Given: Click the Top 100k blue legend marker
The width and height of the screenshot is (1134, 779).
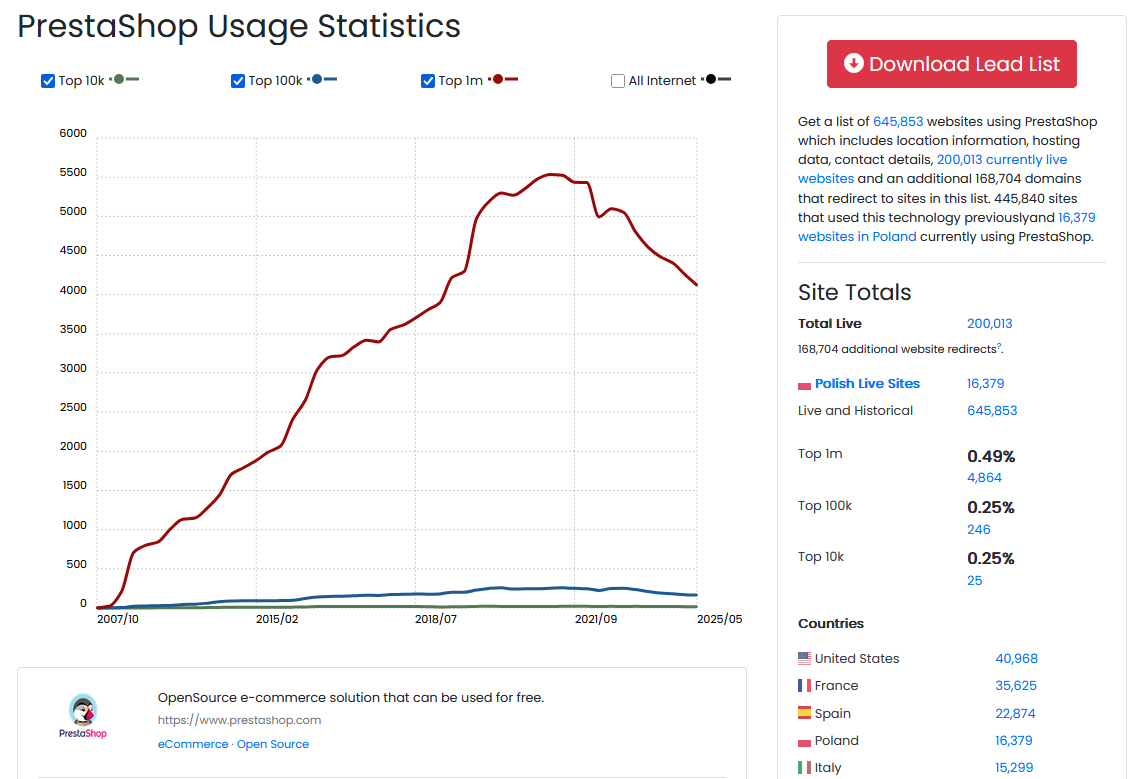Looking at the screenshot, I should tap(323, 79).
